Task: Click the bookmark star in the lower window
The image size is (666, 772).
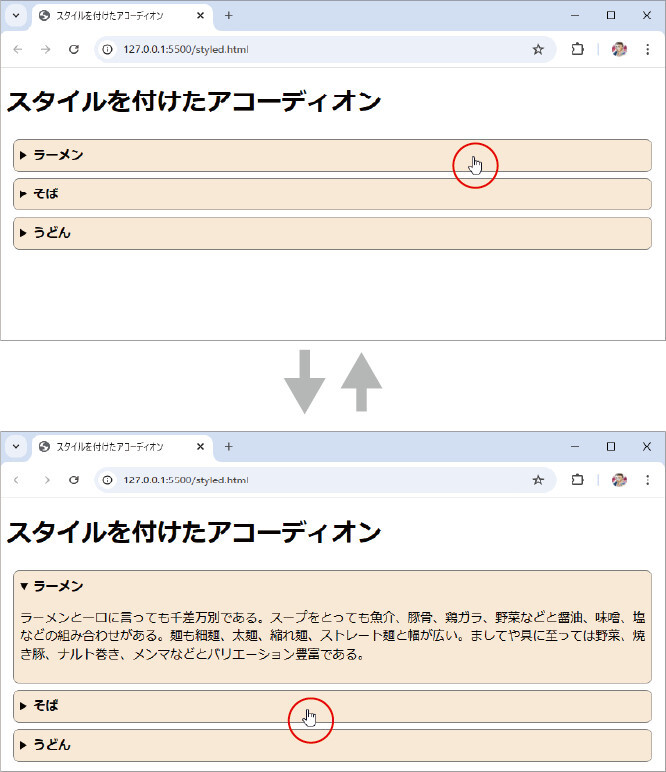Action: coord(538,480)
